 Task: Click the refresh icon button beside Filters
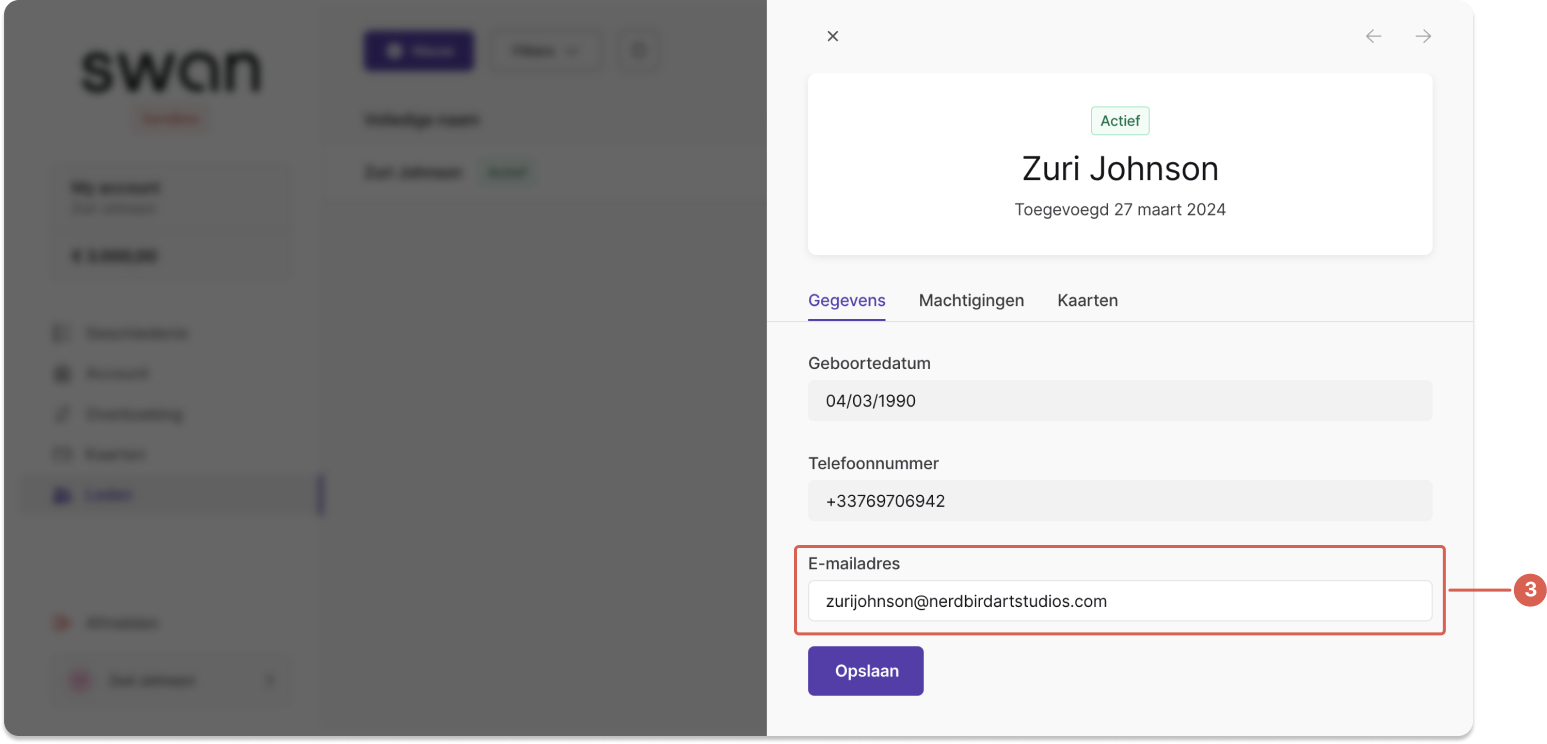click(640, 51)
